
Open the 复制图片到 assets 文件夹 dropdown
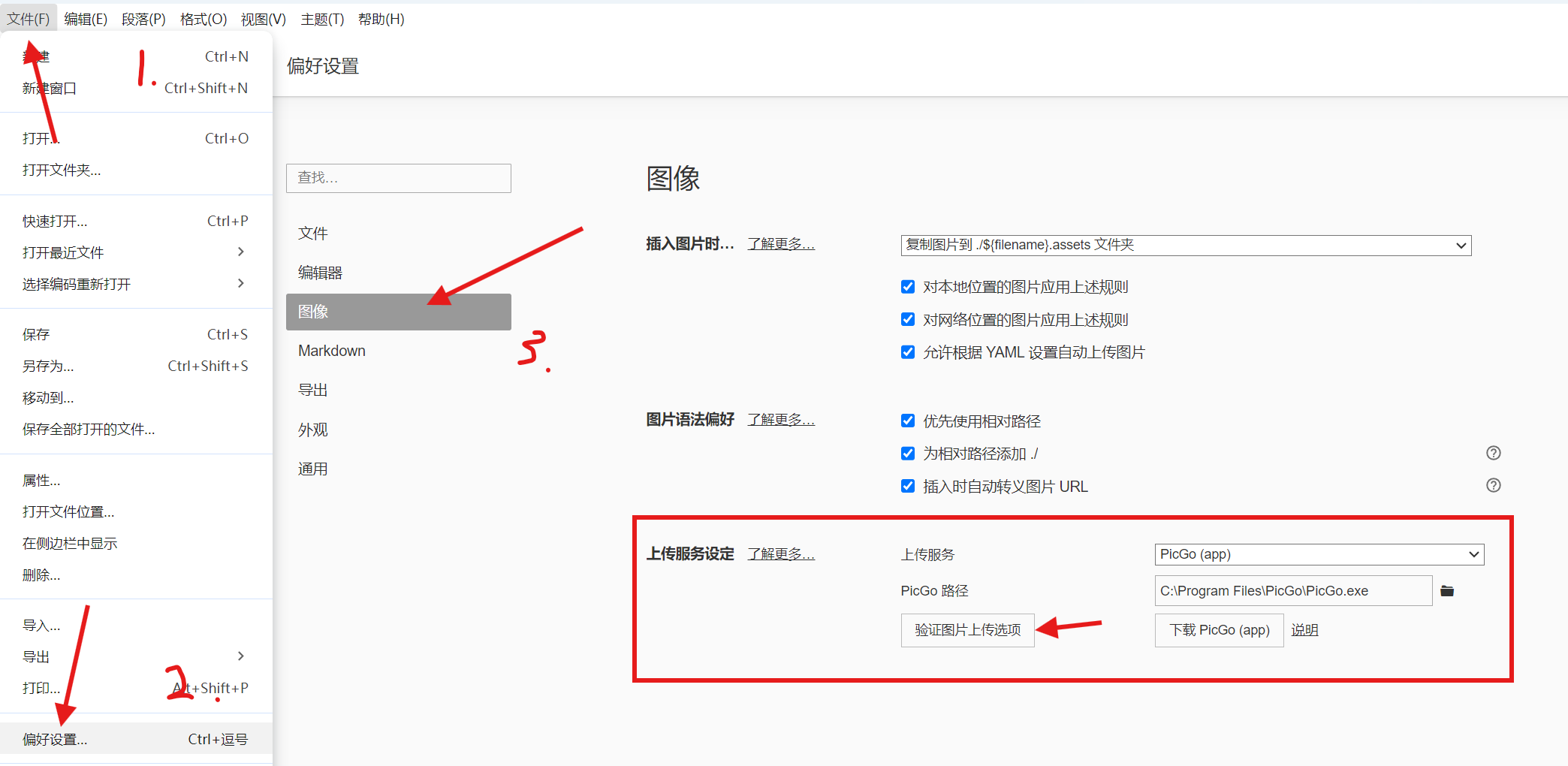1186,245
